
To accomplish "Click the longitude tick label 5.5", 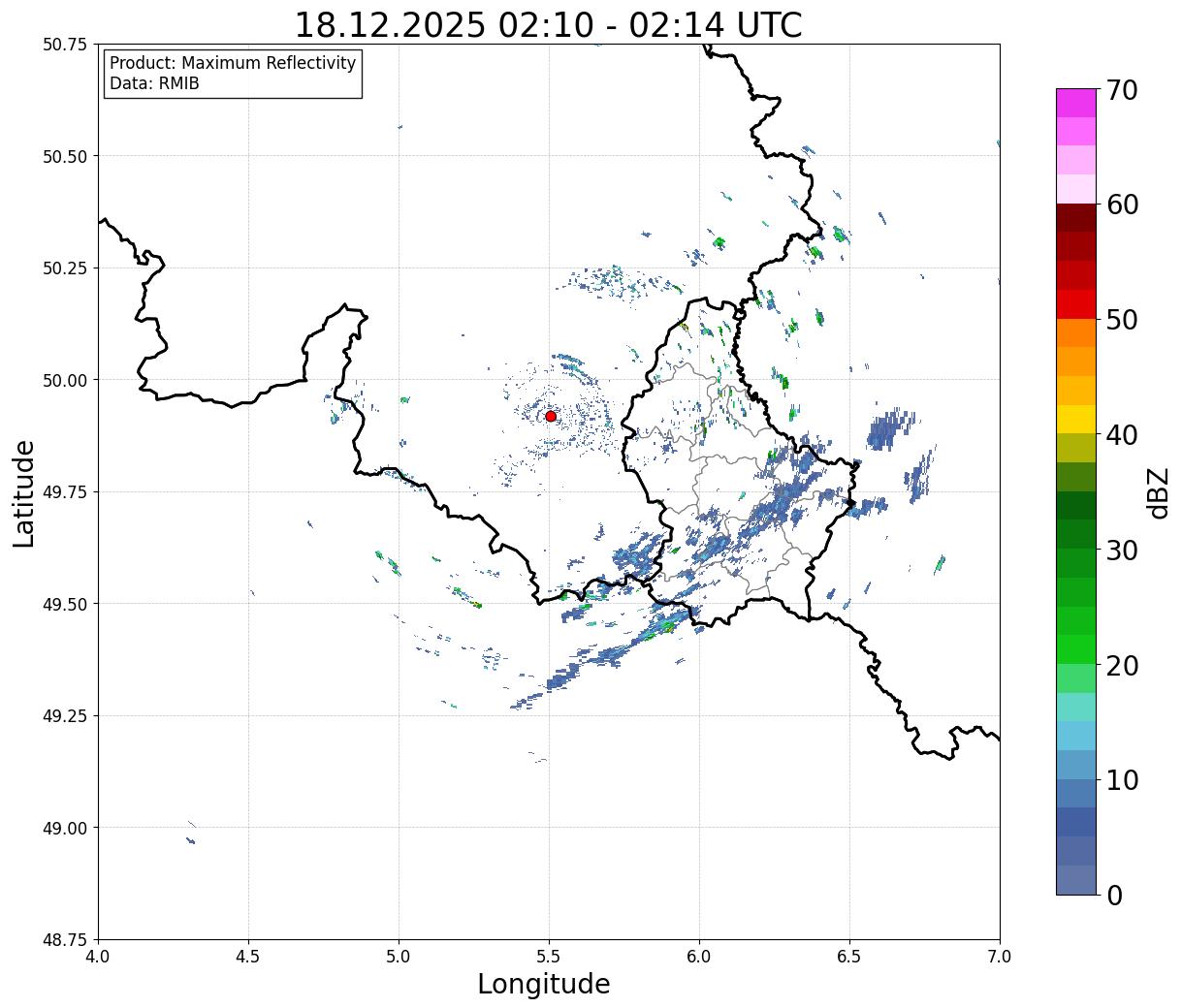I will coord(549,957).
